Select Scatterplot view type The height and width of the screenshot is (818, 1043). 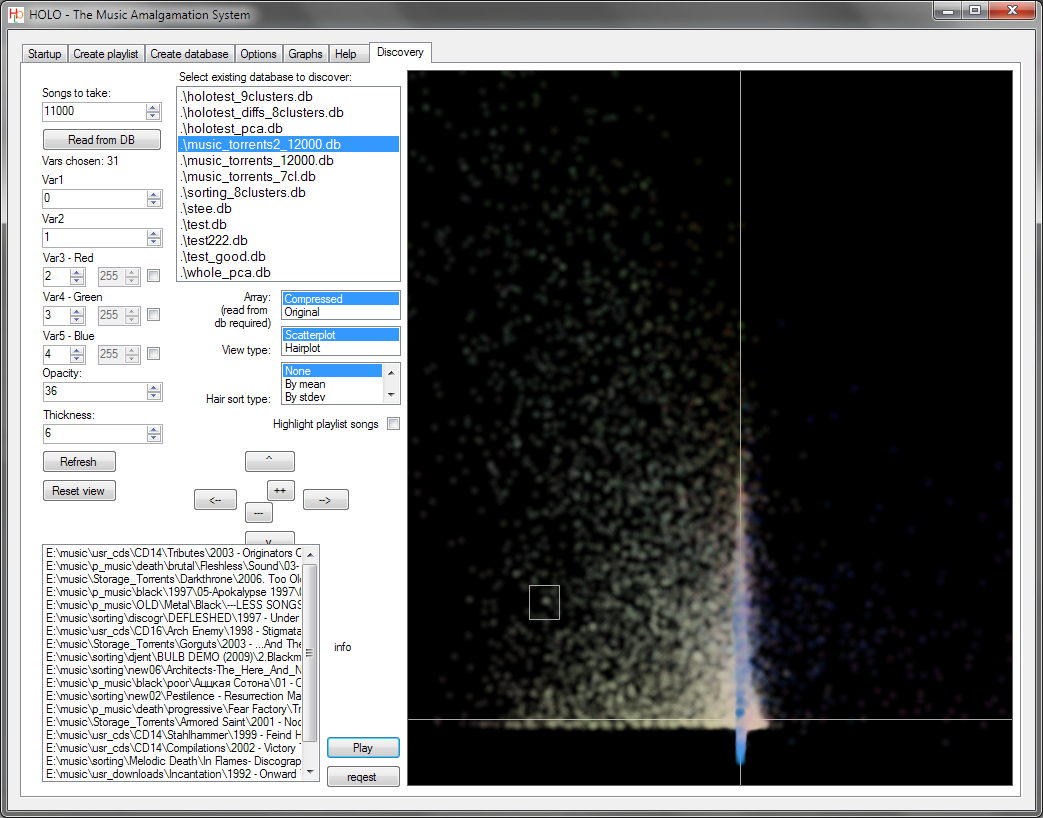tap(341, 335)
